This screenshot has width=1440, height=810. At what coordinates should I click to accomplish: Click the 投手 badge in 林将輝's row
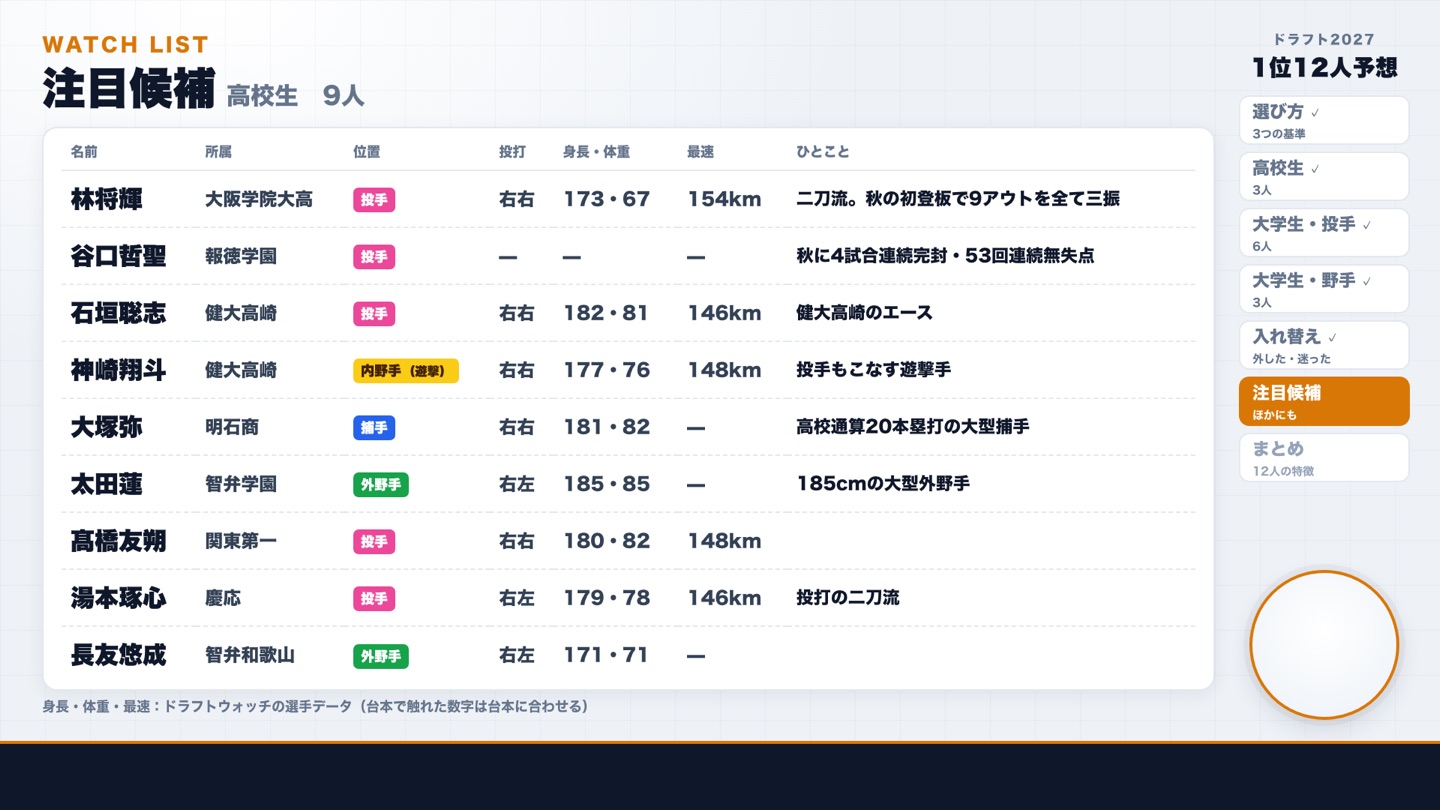pos(374,200)
